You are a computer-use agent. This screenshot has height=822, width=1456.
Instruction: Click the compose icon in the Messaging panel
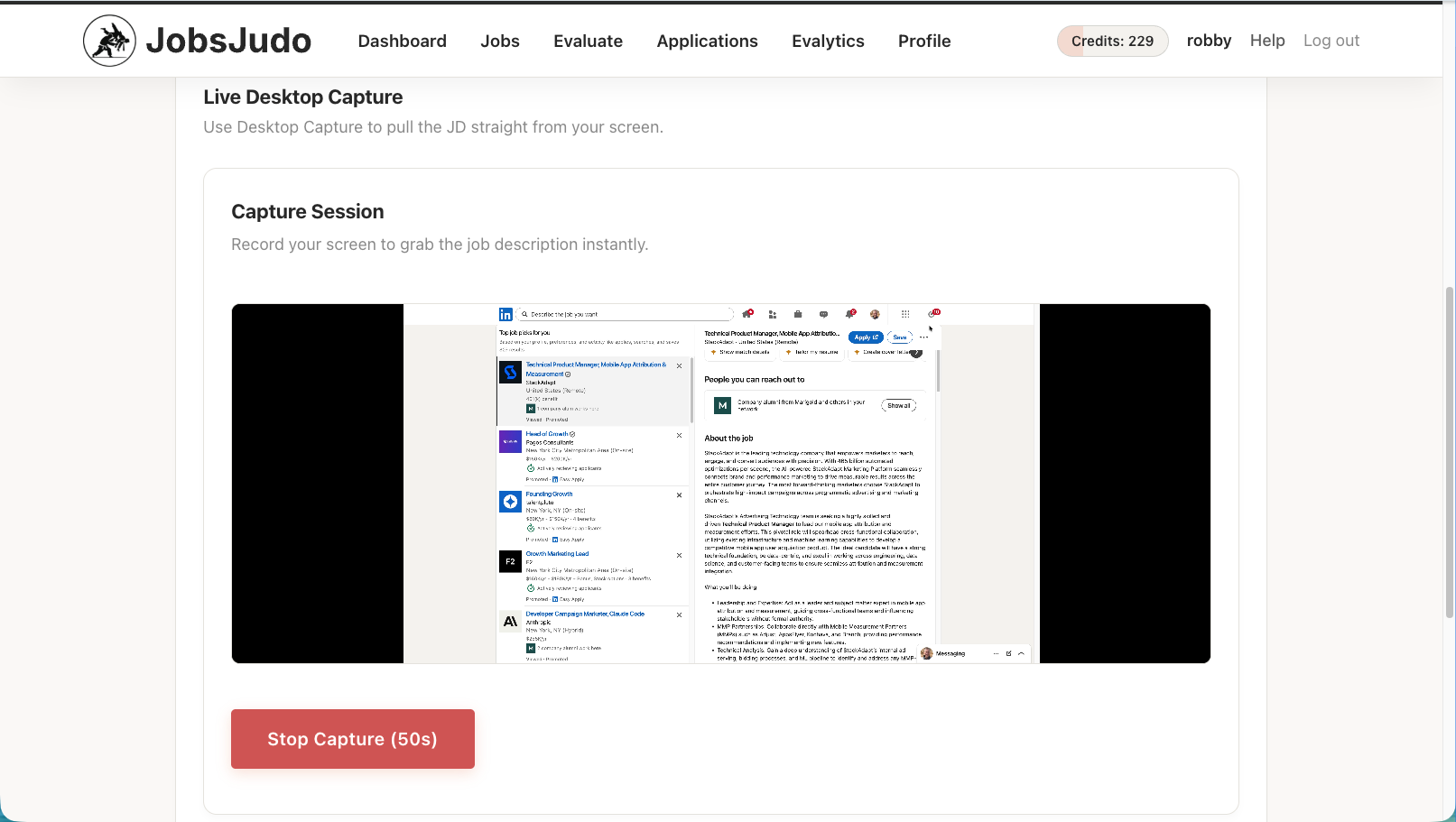click(x=1009, y=653)
